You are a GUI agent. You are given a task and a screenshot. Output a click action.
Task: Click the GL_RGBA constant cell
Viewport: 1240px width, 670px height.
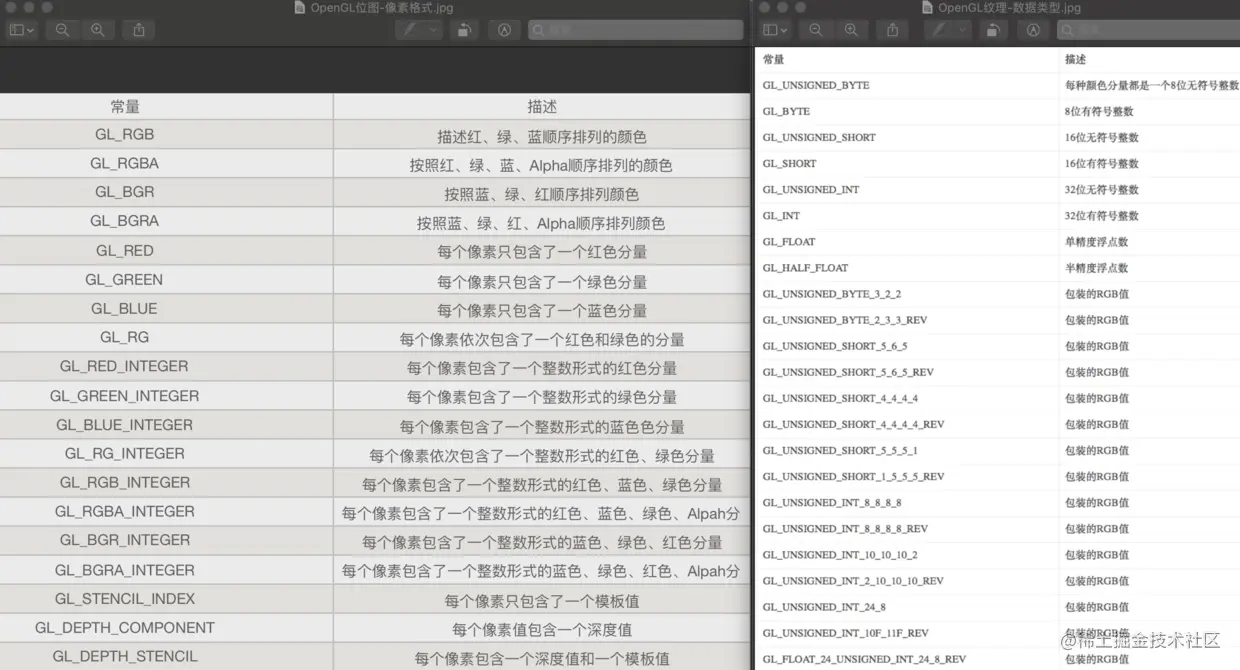(x=125, y=164)
